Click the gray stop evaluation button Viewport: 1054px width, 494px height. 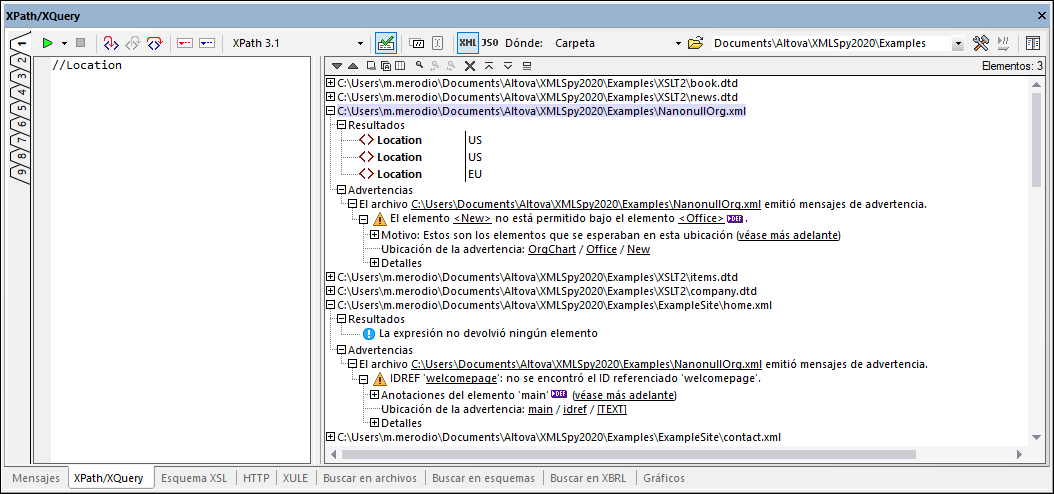coord(80,44)
